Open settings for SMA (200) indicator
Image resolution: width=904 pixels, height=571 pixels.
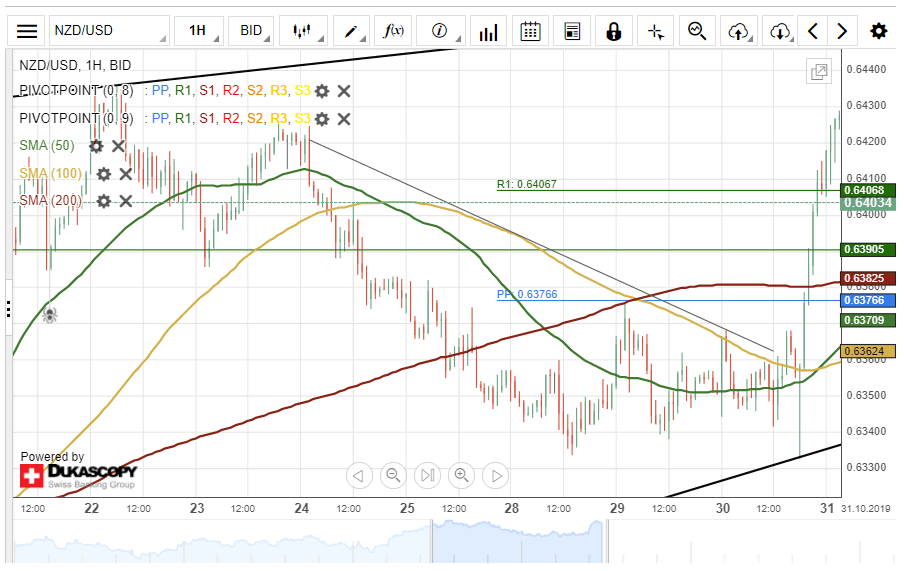click(x=103, y=201)
